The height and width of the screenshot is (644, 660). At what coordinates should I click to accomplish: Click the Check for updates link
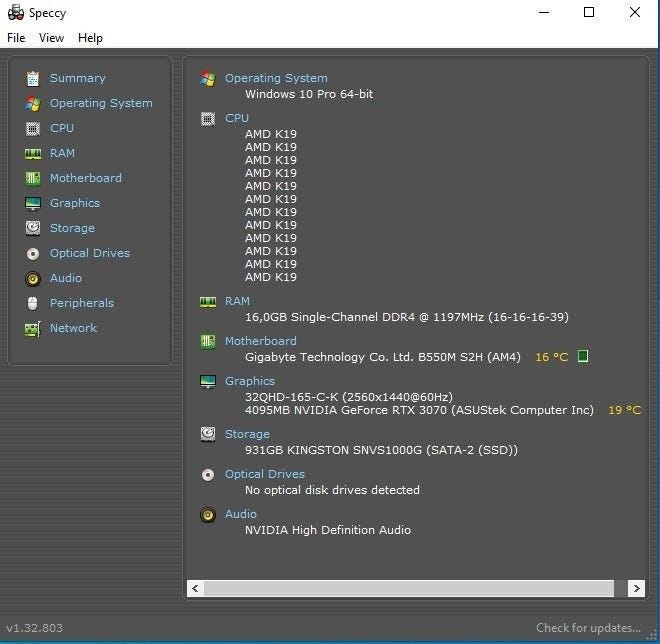click(588, 628)
